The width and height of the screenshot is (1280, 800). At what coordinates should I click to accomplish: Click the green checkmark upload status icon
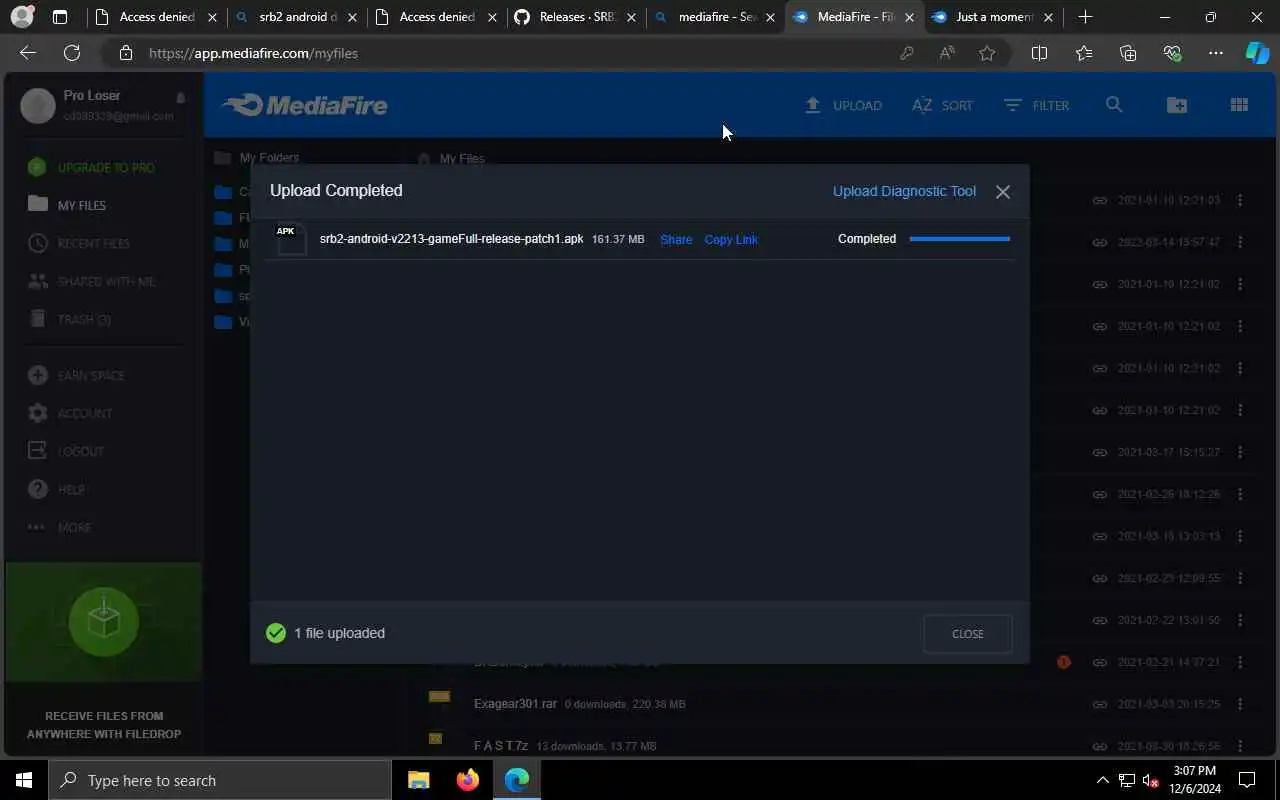276,633
